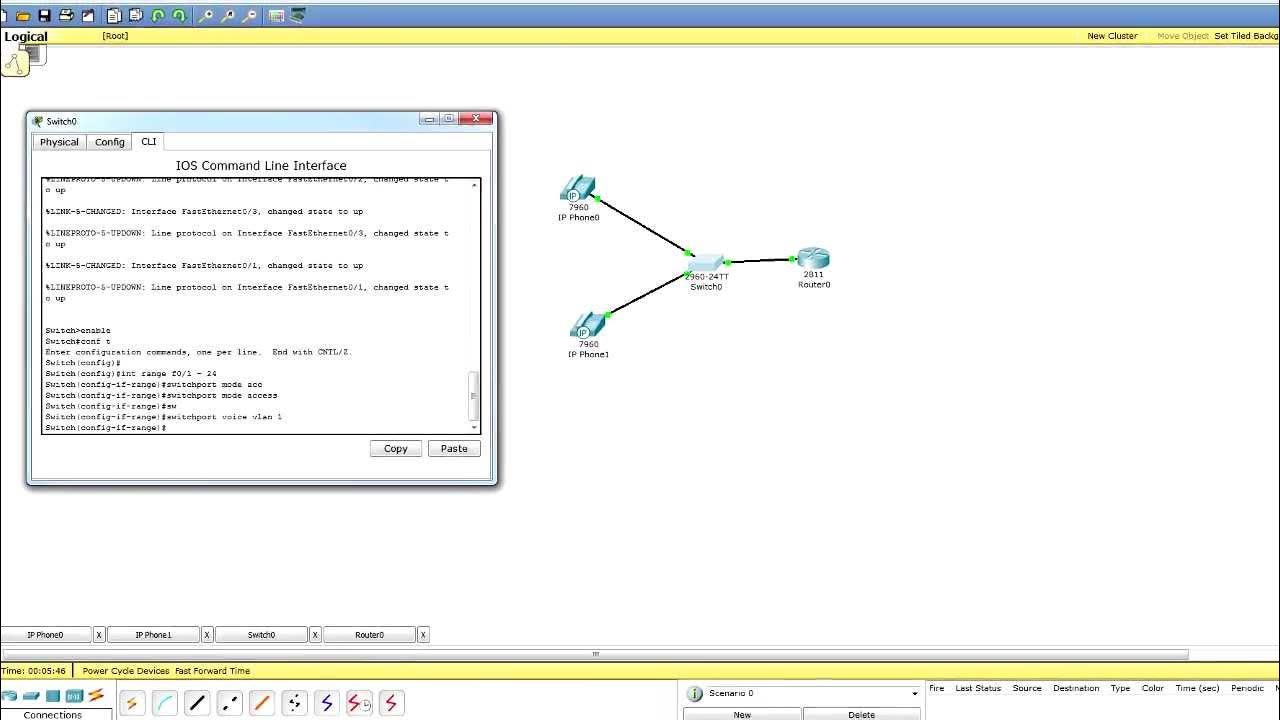Open a file with the folder icon
Screen dimensions: 1280x720
[x=23, y=16]
